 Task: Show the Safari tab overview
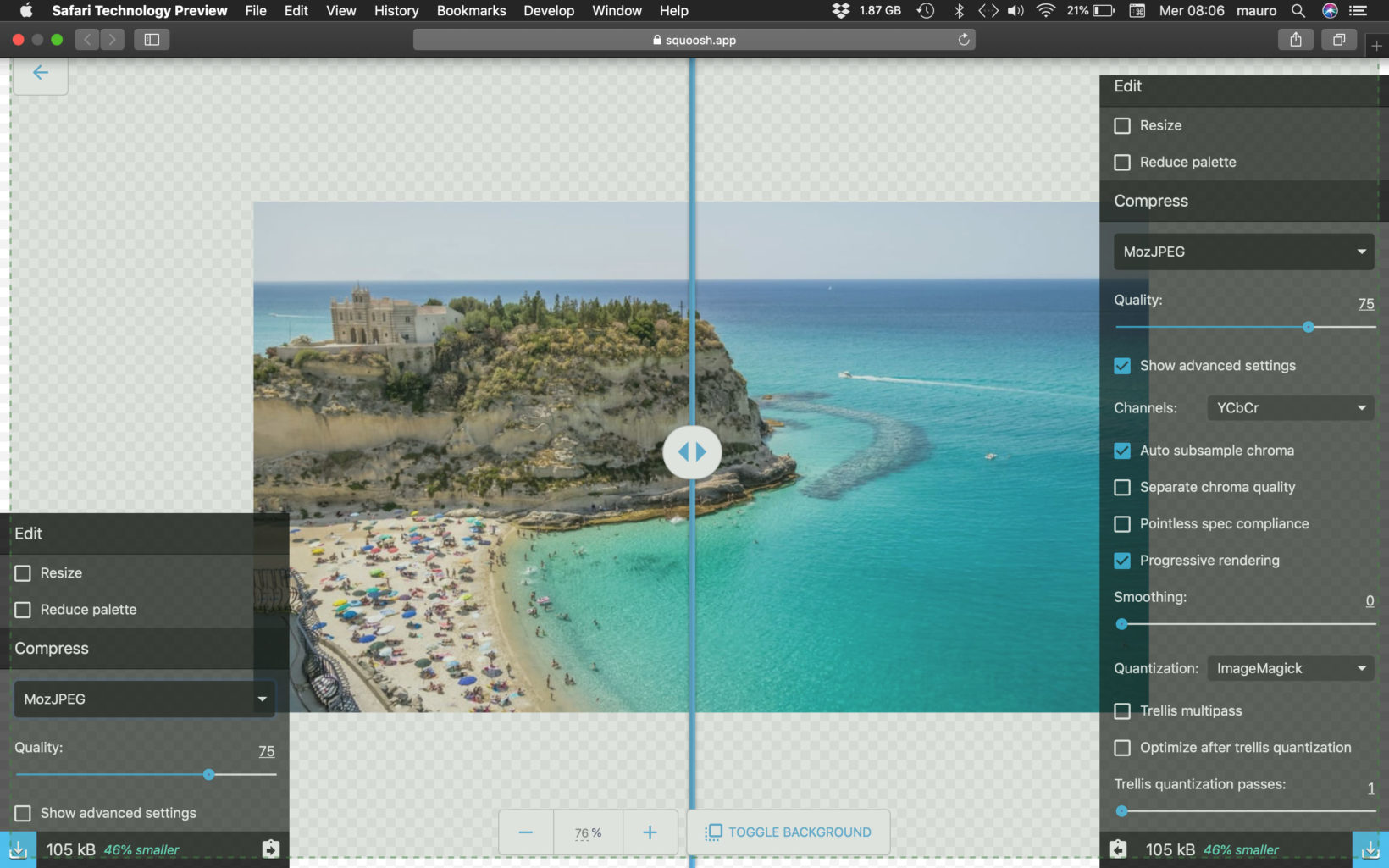1339,40
